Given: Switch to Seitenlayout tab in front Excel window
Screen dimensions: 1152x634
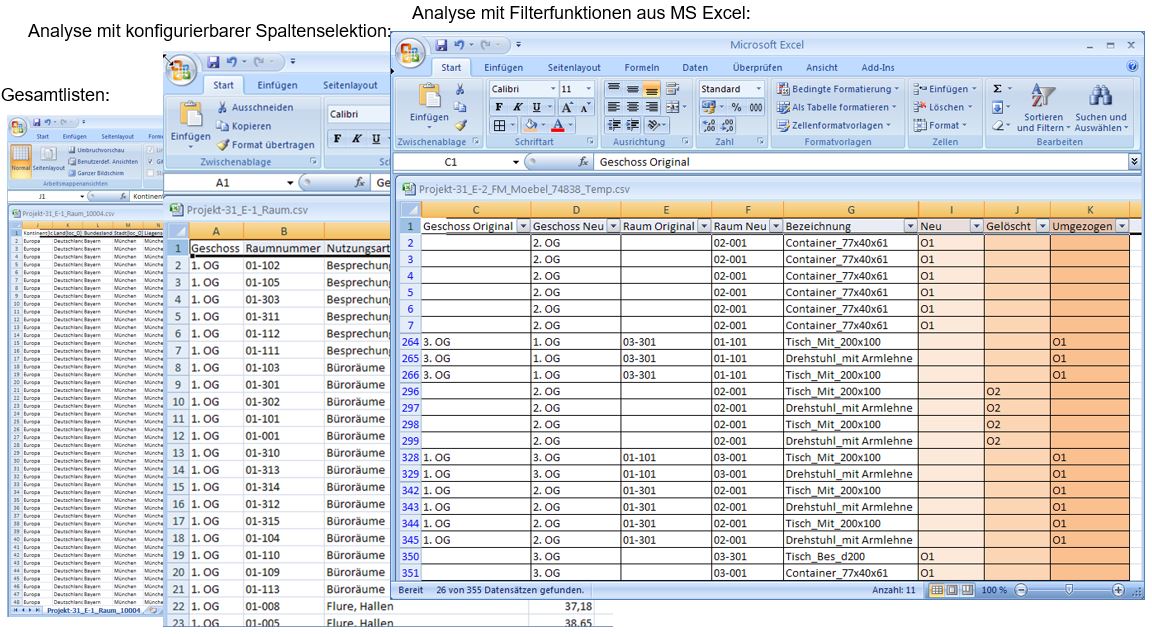Looking at the screenshot, I should pyautogui.click(x=574, y=68).
